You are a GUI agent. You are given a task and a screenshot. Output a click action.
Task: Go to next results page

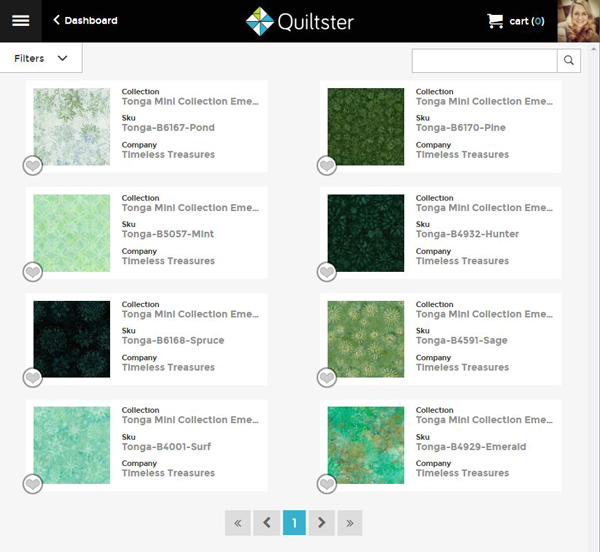(322, 523)
